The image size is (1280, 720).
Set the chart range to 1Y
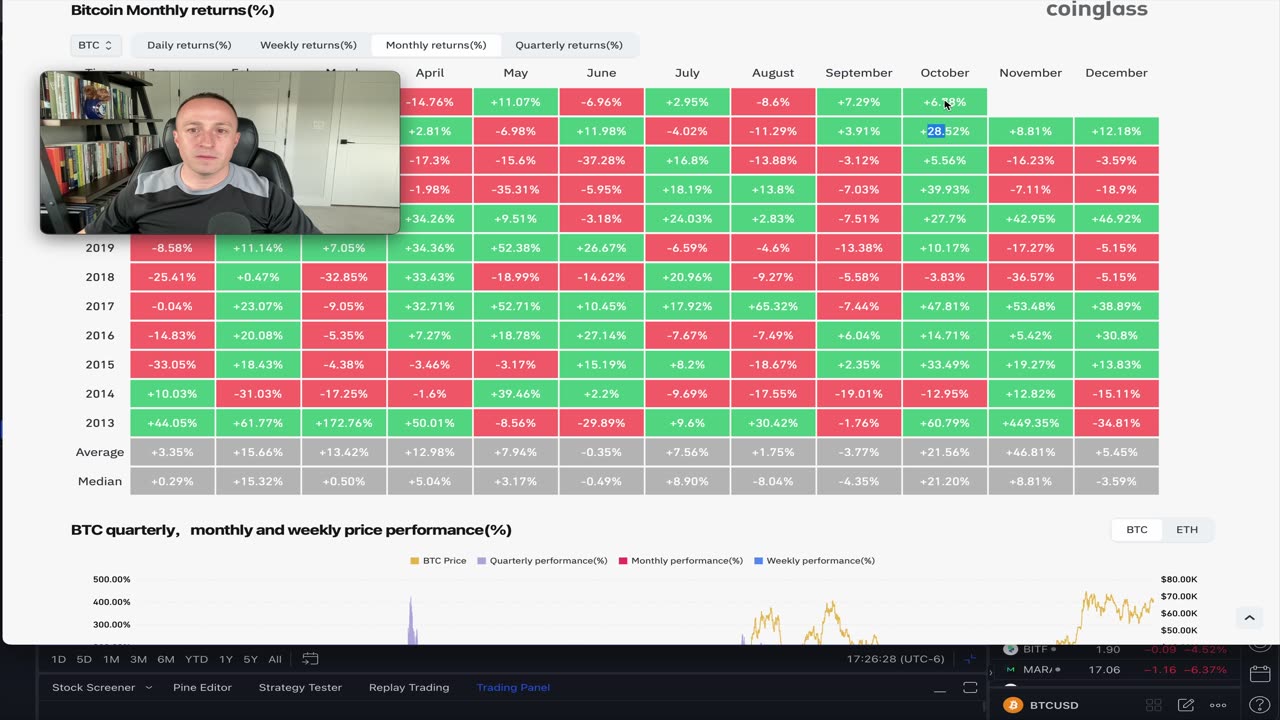click(x=226, y=659)
